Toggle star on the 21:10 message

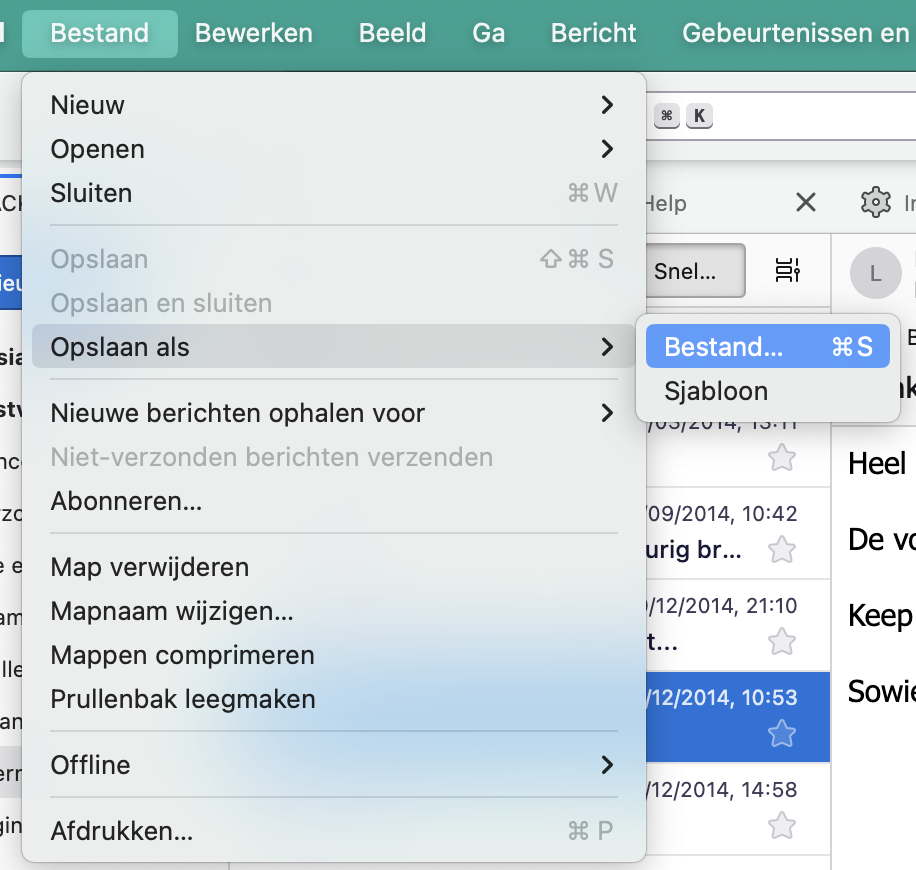click(x=781, y=641)
